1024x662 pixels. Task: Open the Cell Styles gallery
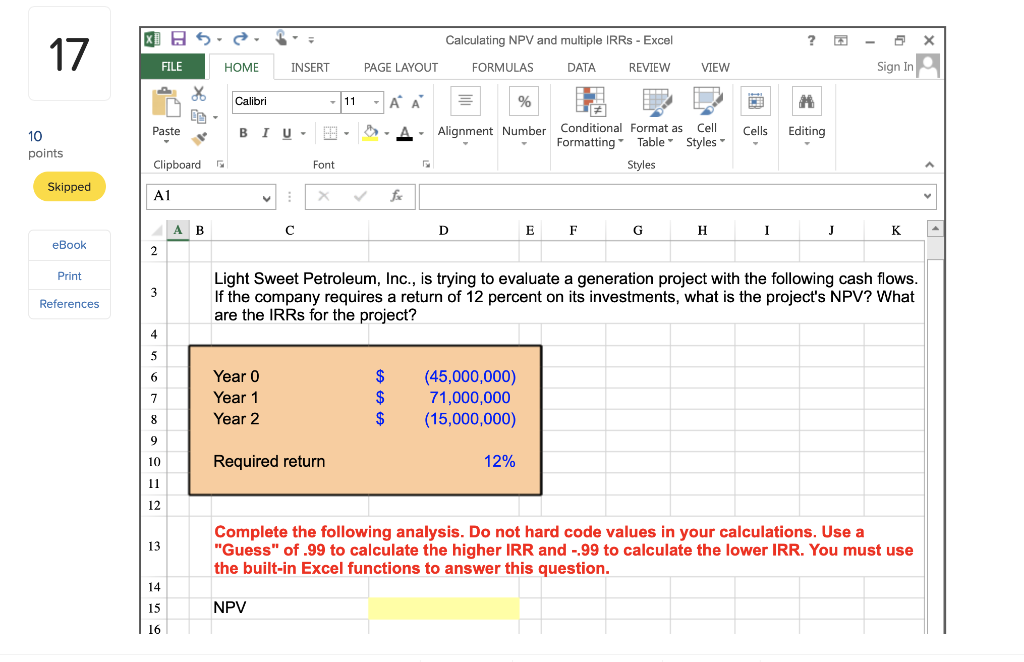[706, 118]
